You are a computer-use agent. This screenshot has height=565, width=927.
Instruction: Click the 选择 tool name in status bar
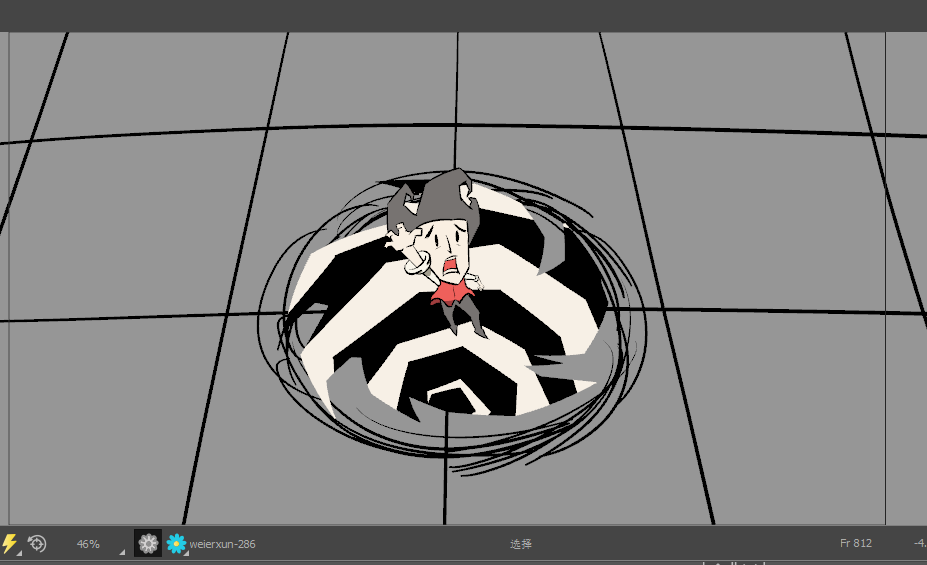[x=521, y=544]
